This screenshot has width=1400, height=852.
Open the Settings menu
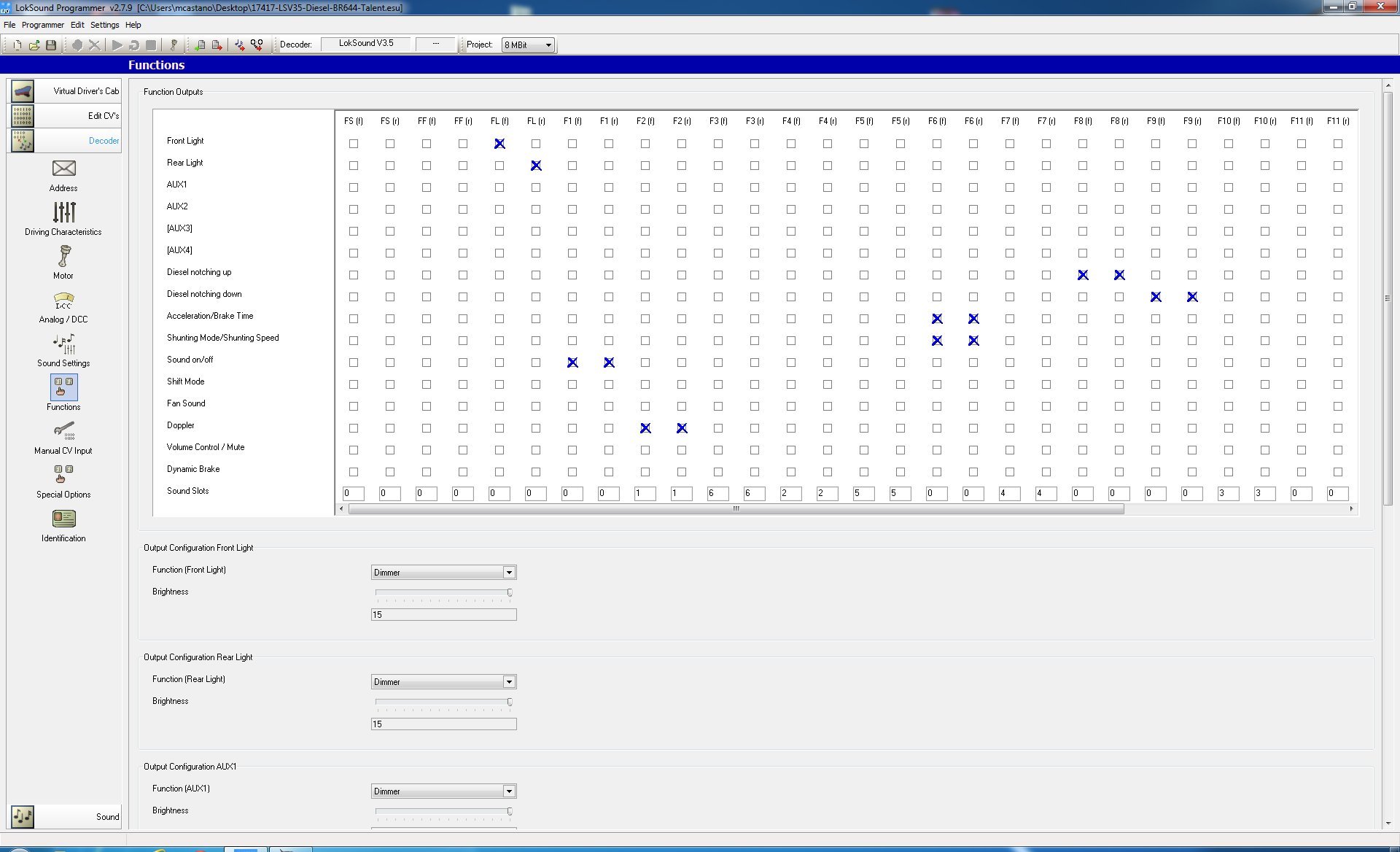pyautogui.click(x=104, y=25)
